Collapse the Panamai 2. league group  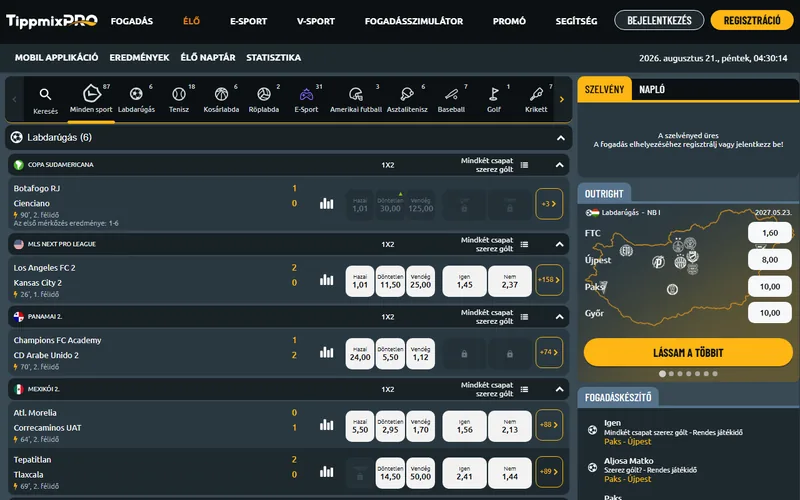pos(559,317)
